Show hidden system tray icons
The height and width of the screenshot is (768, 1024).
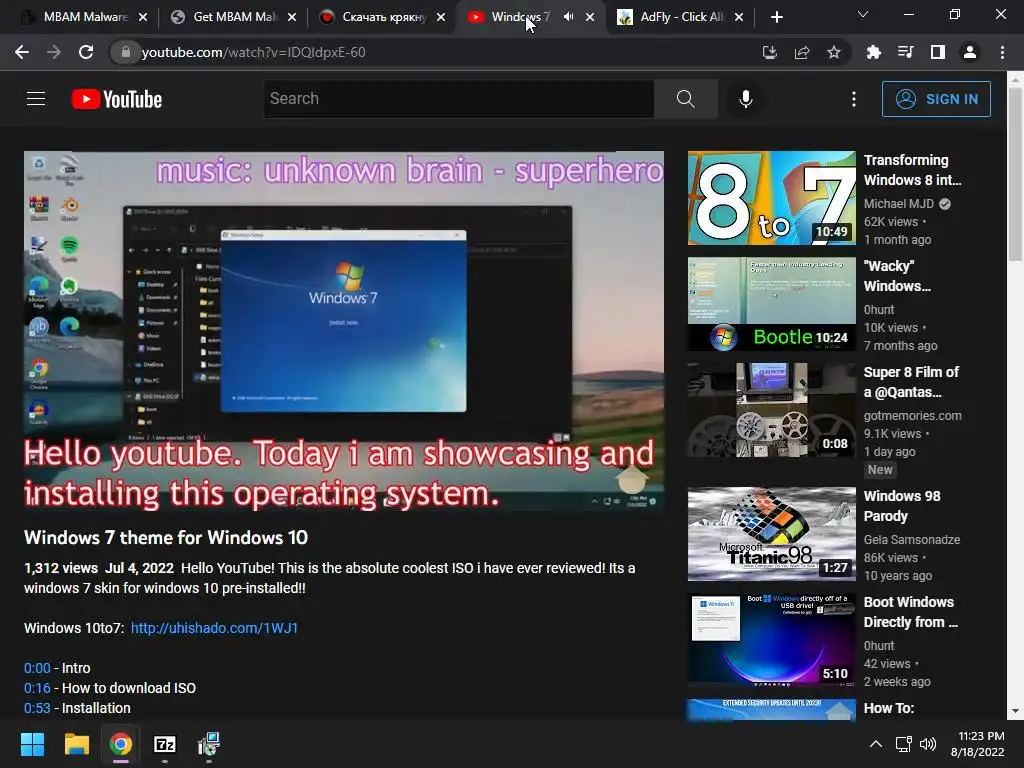pos(876,744)
